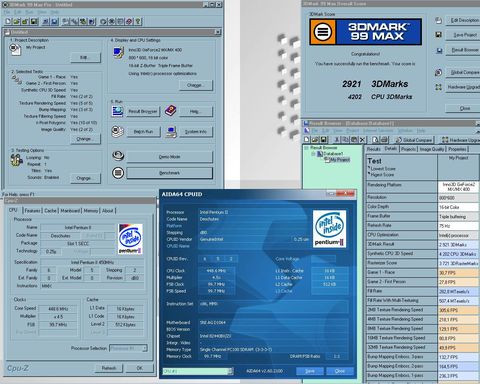Viewport: 480px width, 384px height.
Task: Click the Display and CPU Settings monitor icon
Action: pos(118,53)
